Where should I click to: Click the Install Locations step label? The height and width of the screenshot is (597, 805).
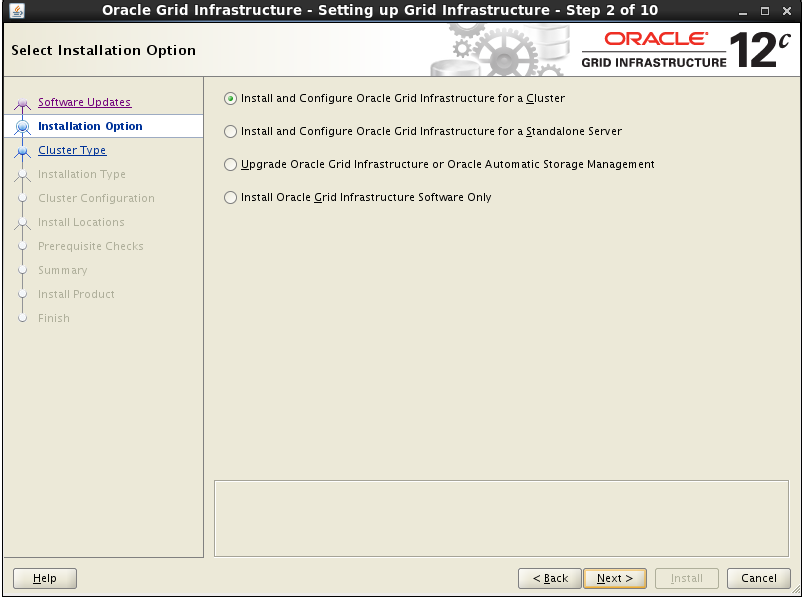click(81, 222)
